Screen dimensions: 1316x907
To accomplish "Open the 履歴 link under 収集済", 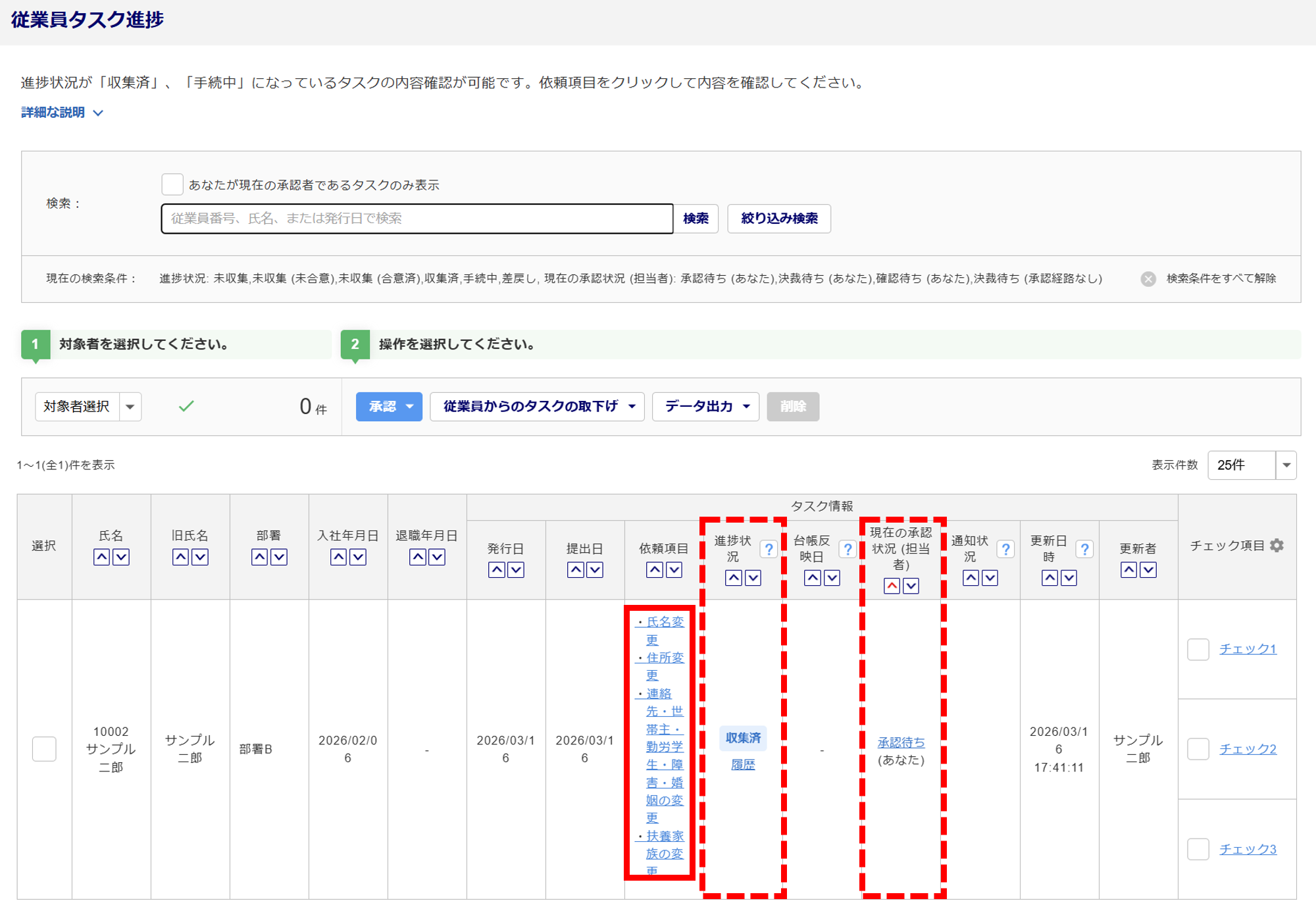I will (x=743, y=765).
